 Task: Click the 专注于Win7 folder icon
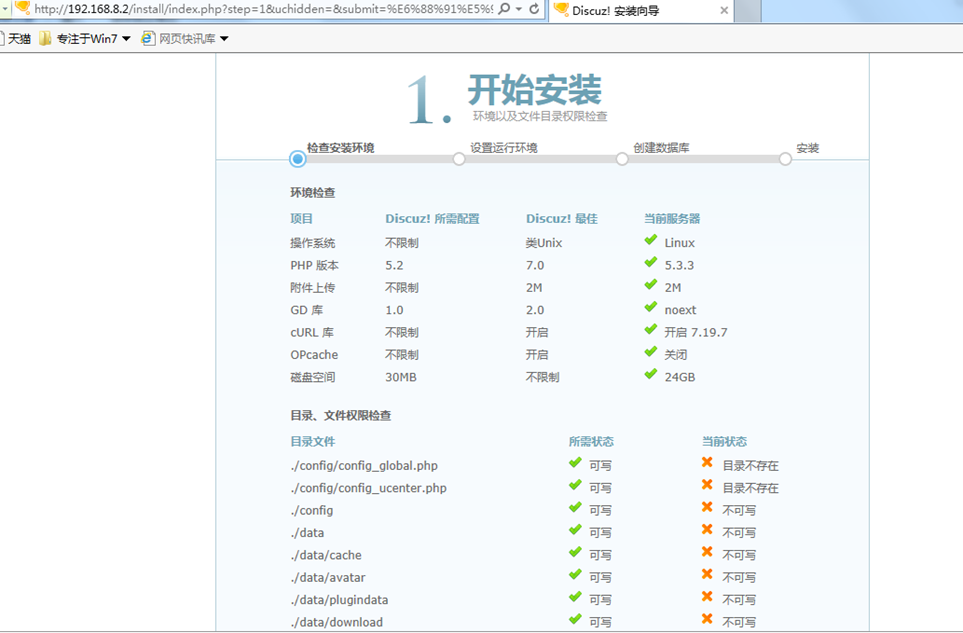45,39
